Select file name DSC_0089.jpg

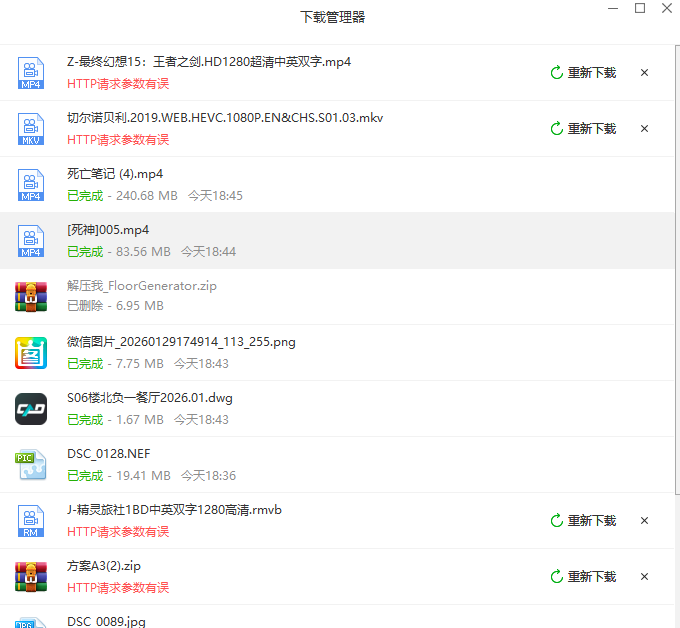click(106, 621)
